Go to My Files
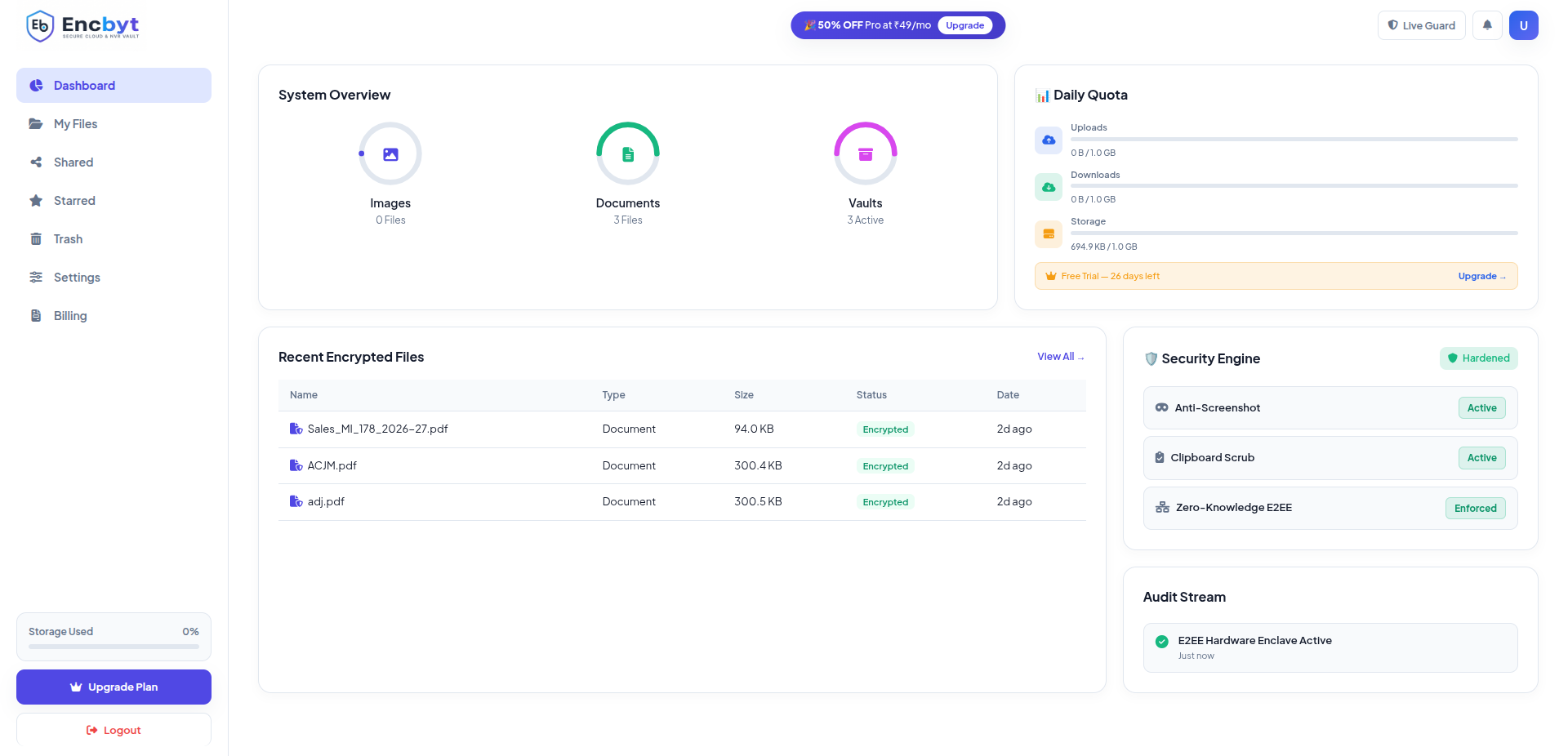The height and width of the screenshot is (756, 1568). pos(114,124)
